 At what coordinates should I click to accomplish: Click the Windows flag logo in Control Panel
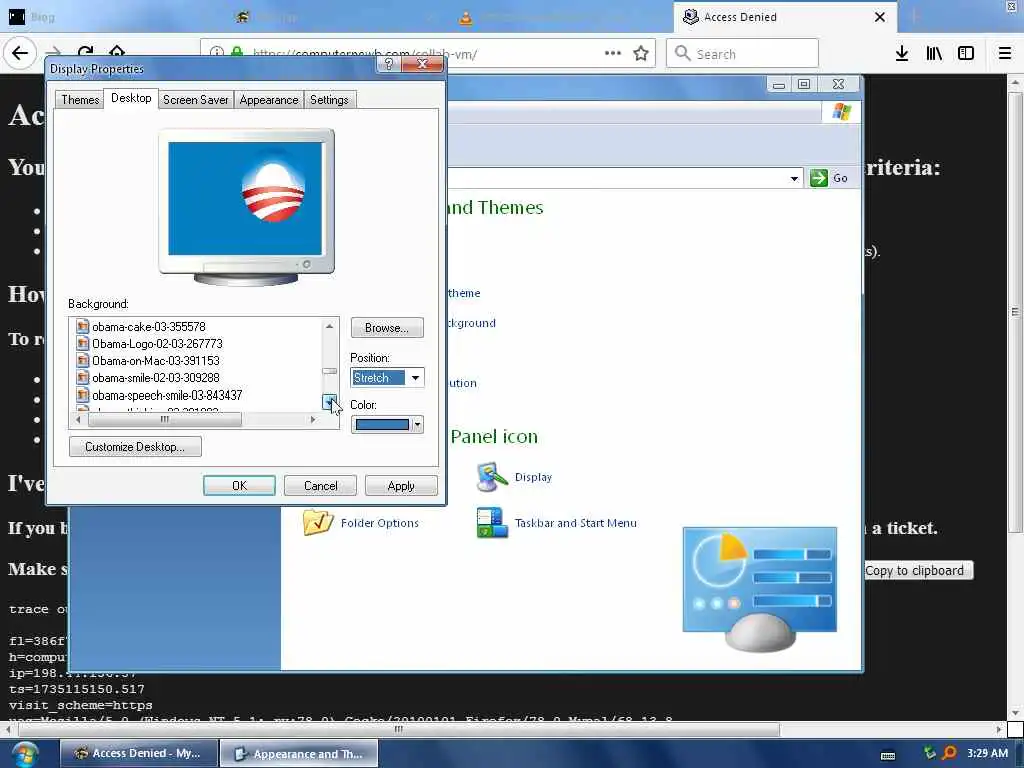(x=842, y=112)
